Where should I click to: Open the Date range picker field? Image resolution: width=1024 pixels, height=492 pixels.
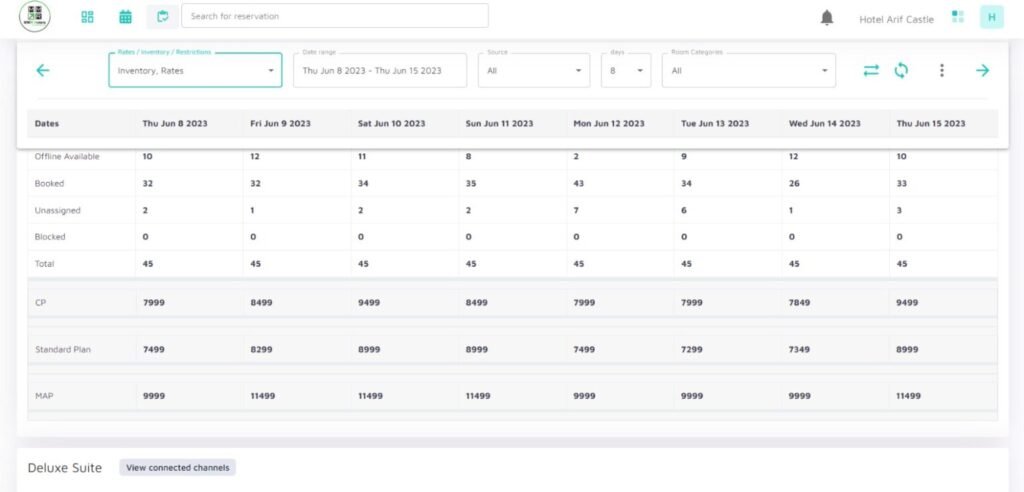pyautogui.click(x=379, y=71)
